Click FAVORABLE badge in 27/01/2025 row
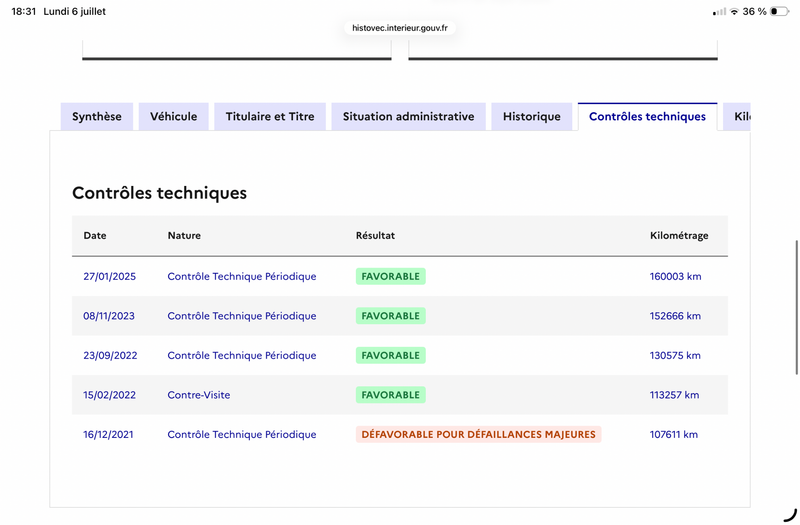Image resolution: width=800 pixels, height=525 pixels. (x=391, y=277)
